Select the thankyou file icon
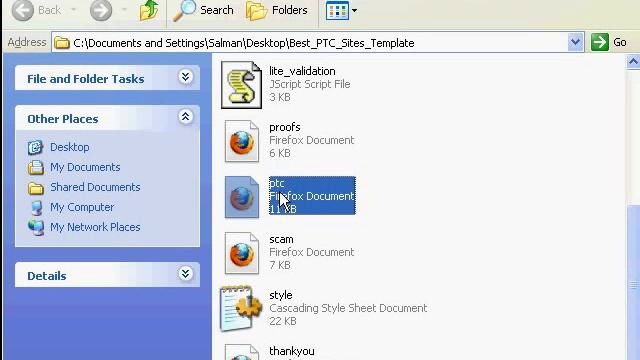 coord(242,352)
